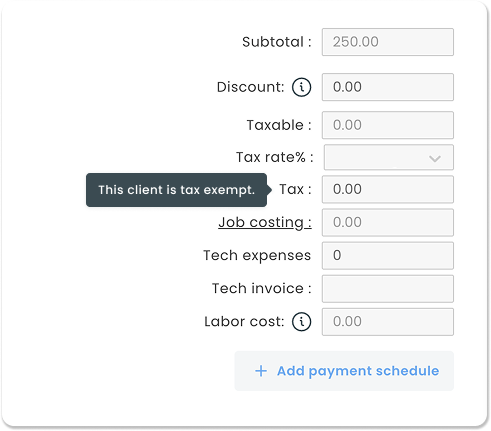
Task: Click the empty Tech invoice field
Action: click(388, 289)
